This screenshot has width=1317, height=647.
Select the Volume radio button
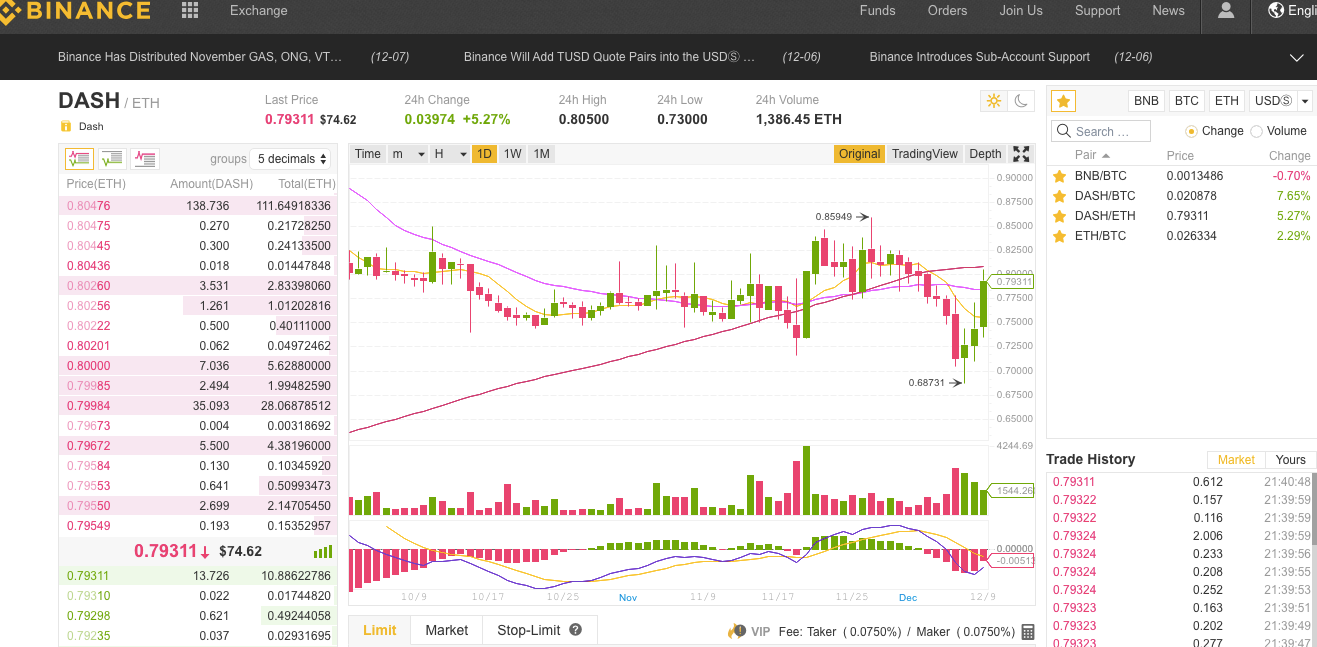tap(1254, 131)
